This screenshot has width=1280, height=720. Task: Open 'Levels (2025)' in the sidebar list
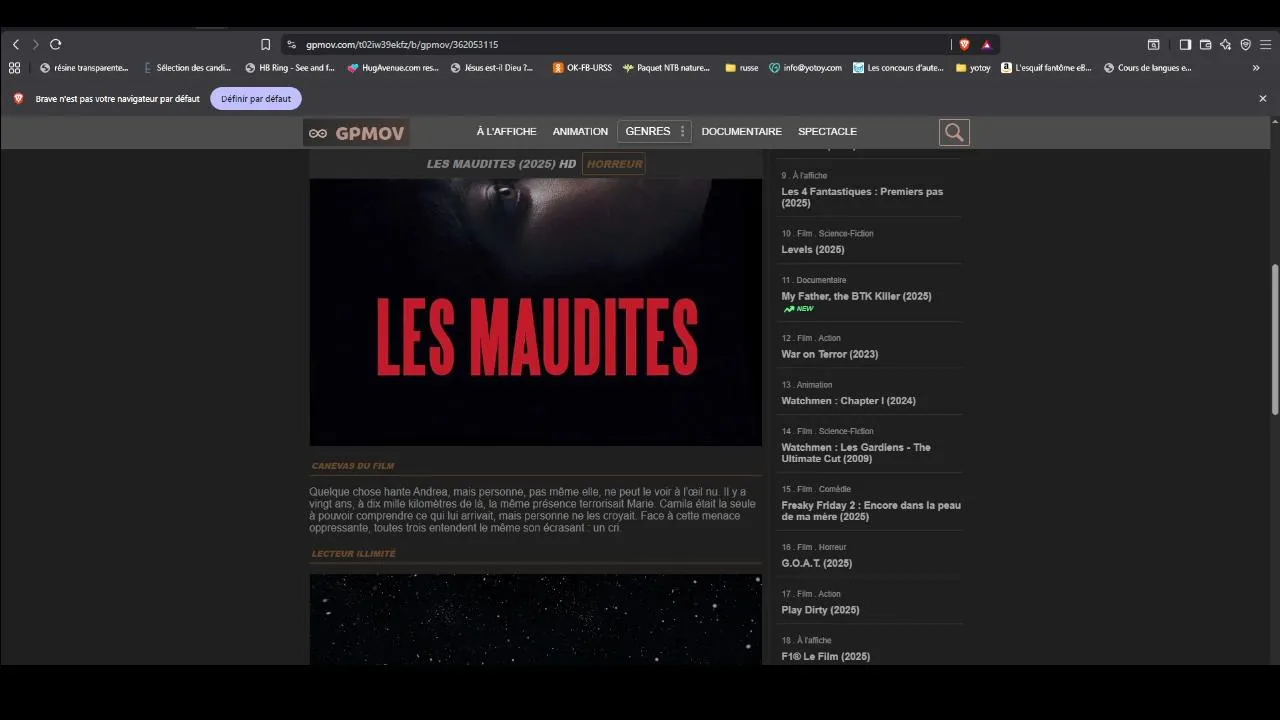pyautogui.click(x=813, y=250)
